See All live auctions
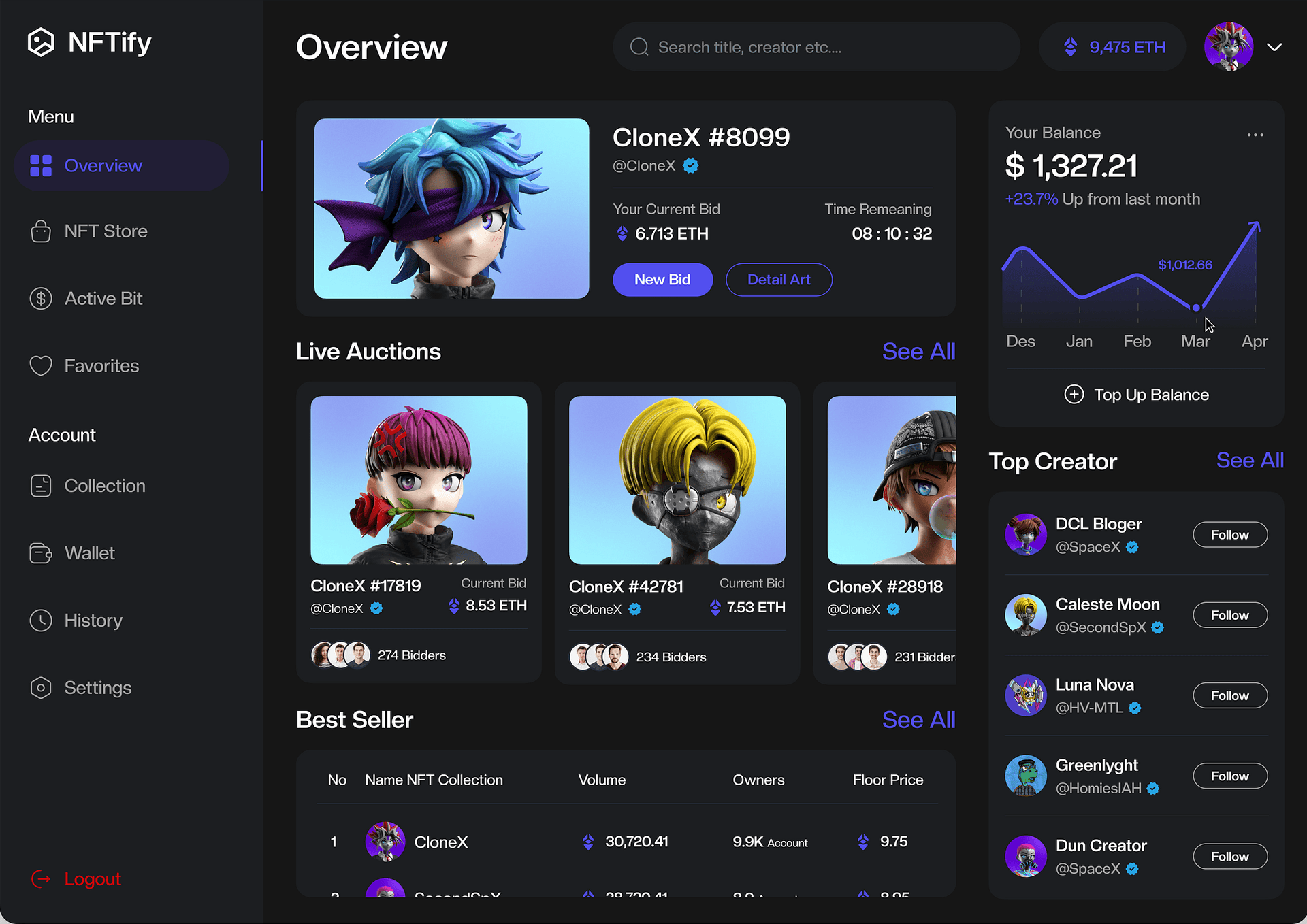 tap(918, 351)
